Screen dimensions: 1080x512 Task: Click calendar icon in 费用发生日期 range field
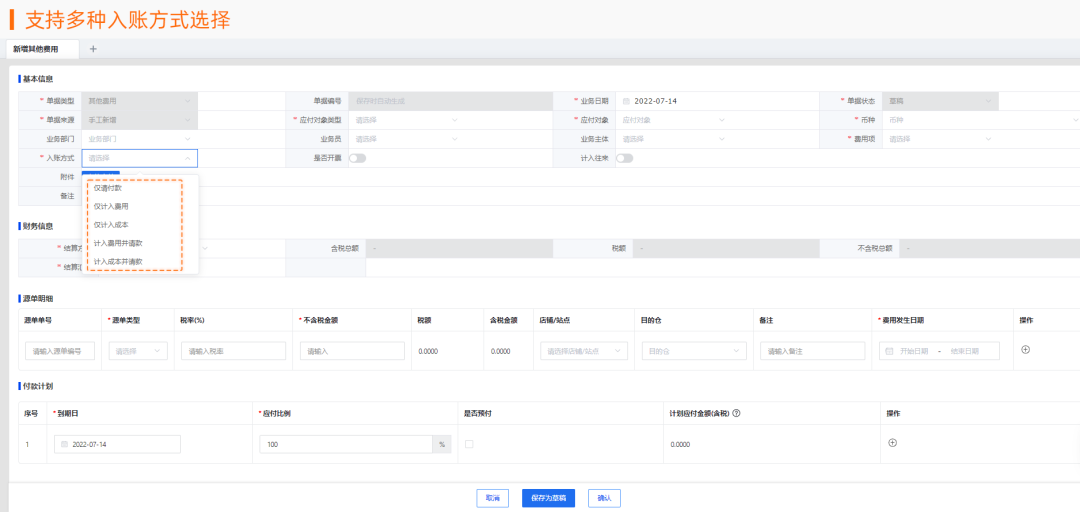(889, 351)
